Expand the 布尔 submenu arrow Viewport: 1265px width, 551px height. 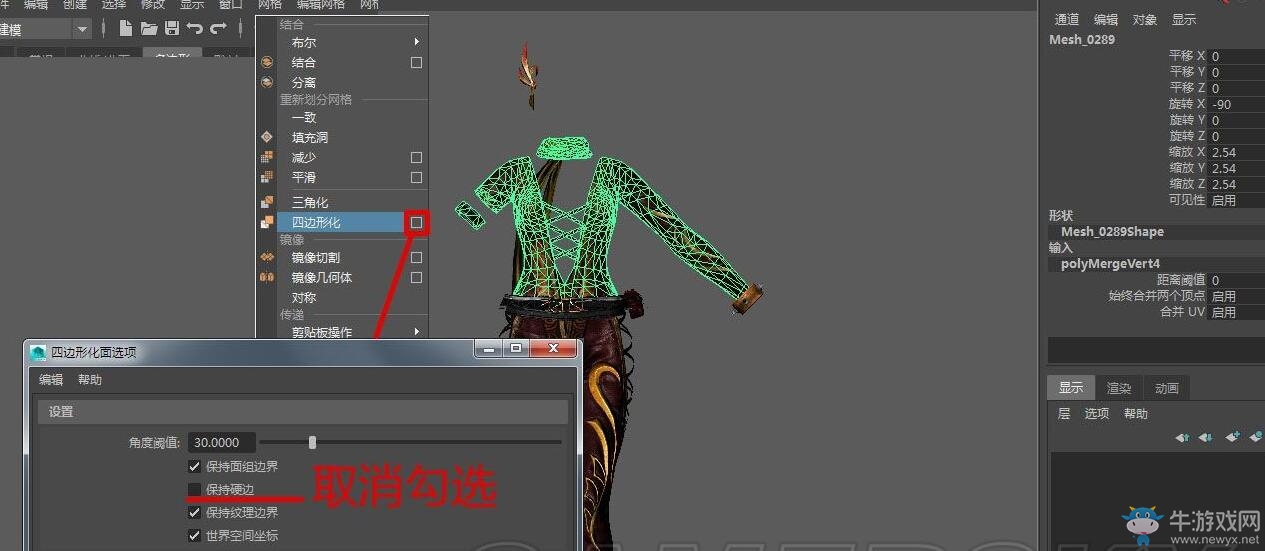point(416,42)
